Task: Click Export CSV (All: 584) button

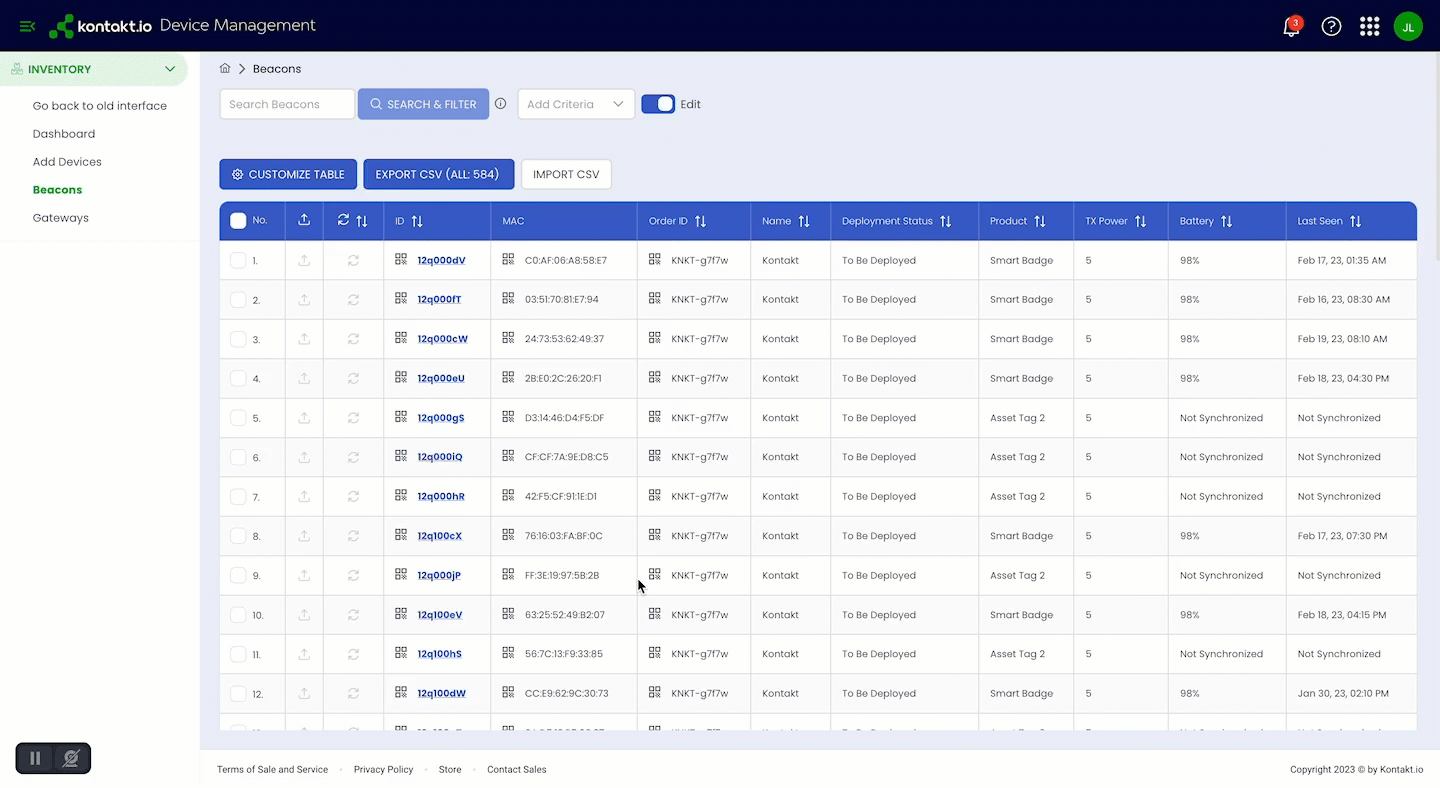Action: click(x=438, y=174)
